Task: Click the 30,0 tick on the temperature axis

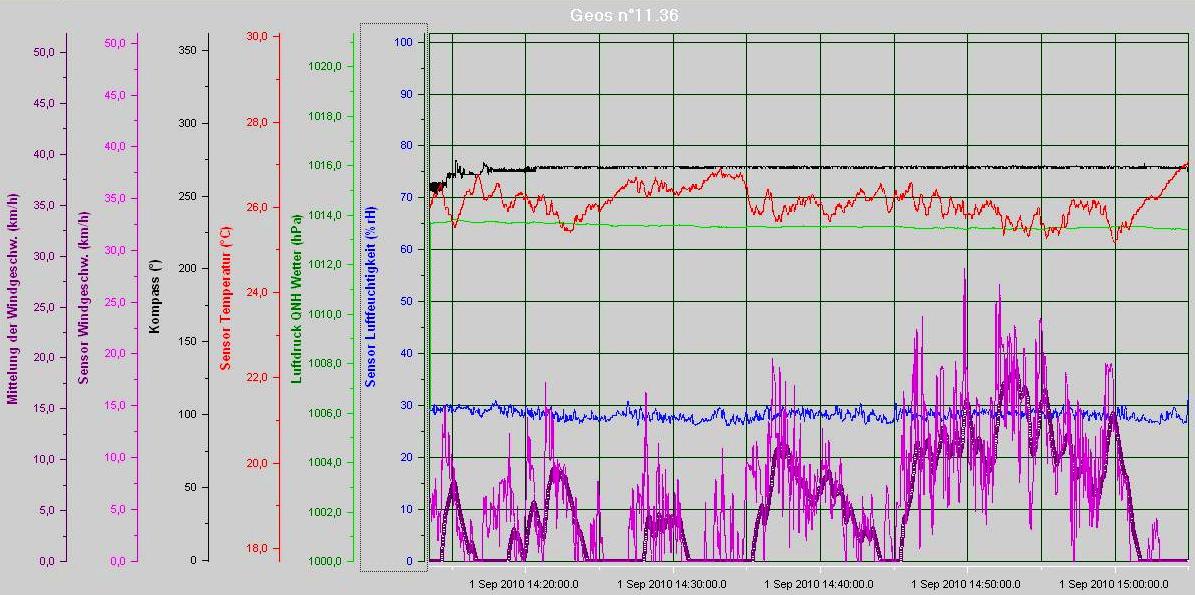Action: [257, 37]
